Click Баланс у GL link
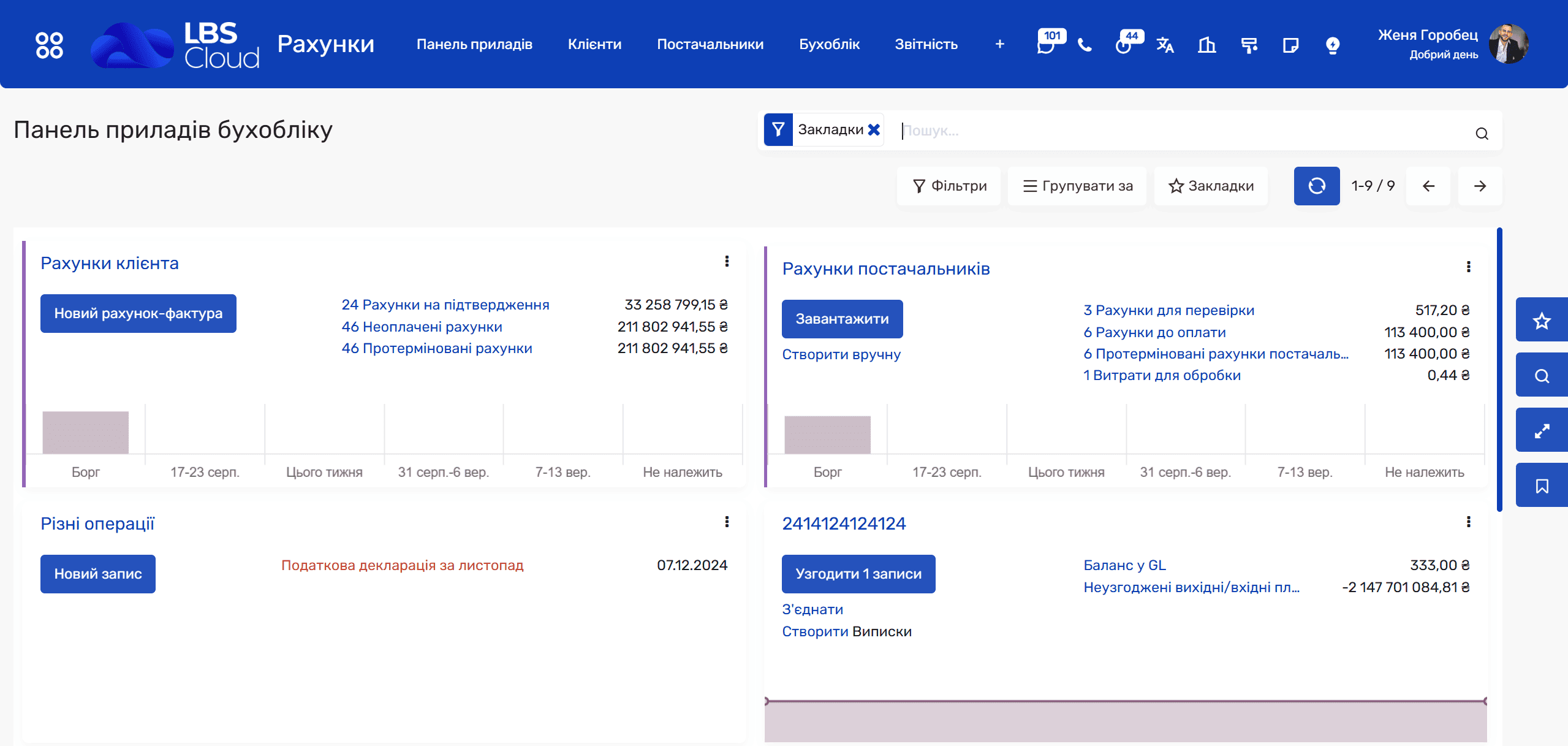 (1125, 565)
